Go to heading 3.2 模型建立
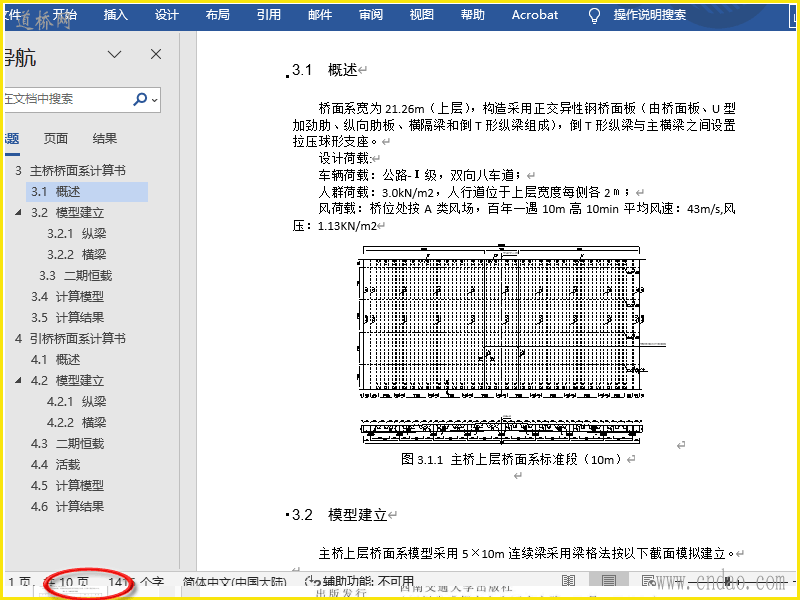Viewport: 800px width, 600px height. 67,212
